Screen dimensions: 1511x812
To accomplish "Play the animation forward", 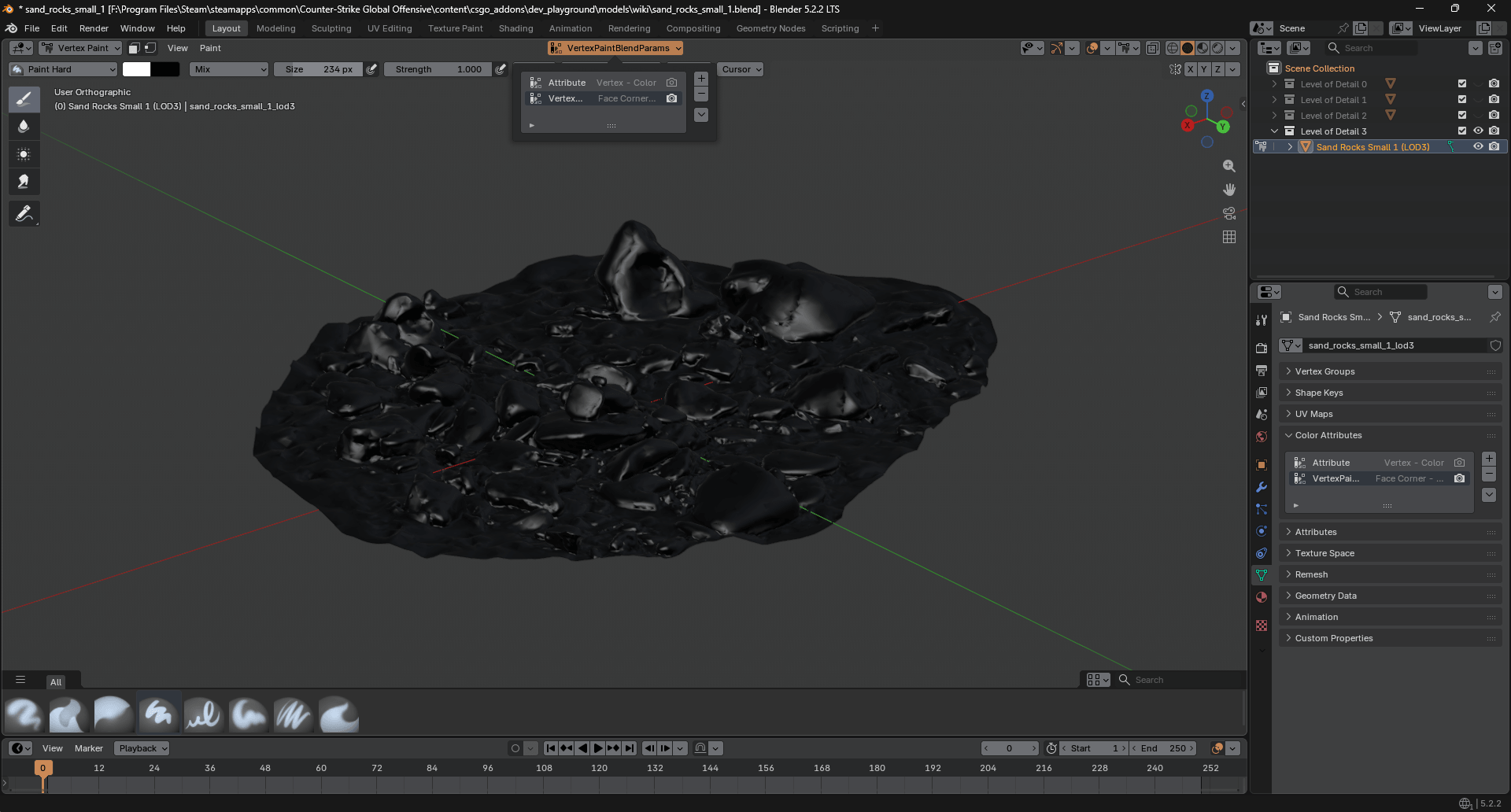I will (598, 748).
